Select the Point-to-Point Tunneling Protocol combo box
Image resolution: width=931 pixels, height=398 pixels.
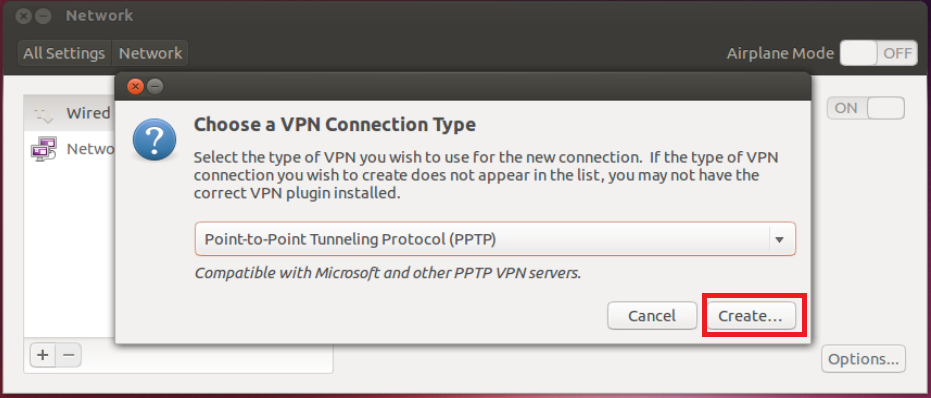495,239
